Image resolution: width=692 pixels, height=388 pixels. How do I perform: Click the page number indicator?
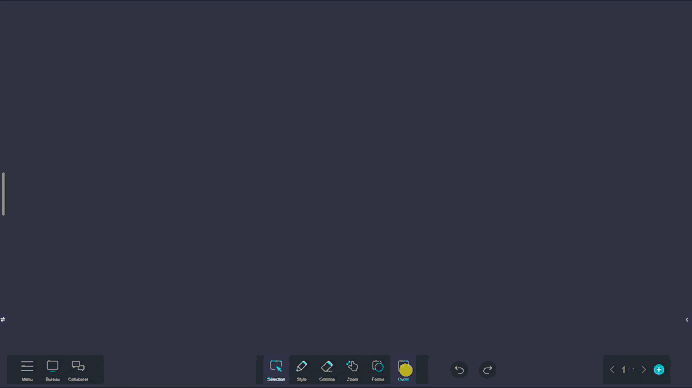(x=628, y=369)
